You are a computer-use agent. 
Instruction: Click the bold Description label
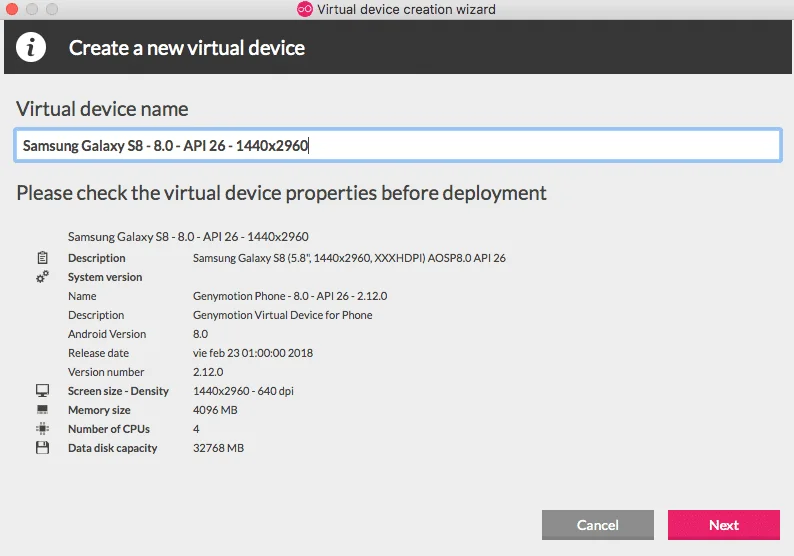coord(97,258)
